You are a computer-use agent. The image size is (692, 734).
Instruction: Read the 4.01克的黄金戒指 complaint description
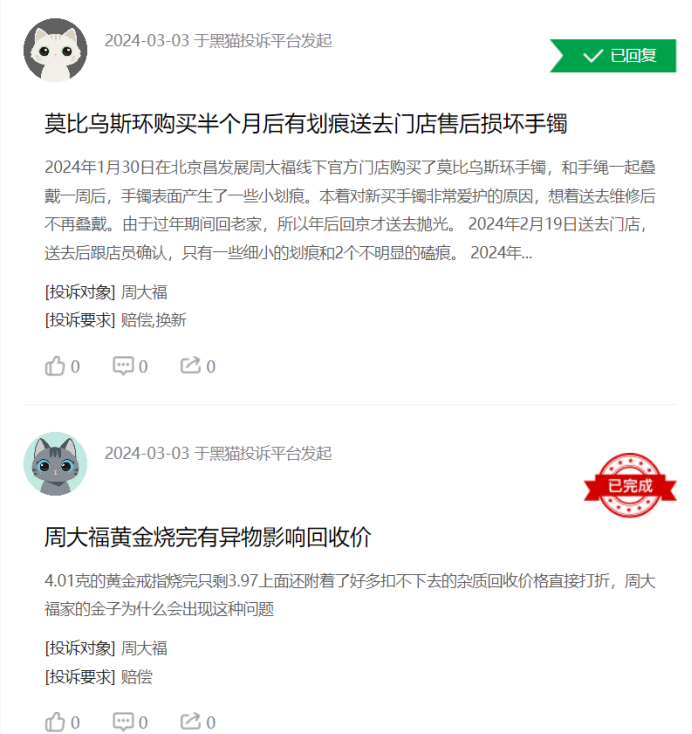click(350, 595)
